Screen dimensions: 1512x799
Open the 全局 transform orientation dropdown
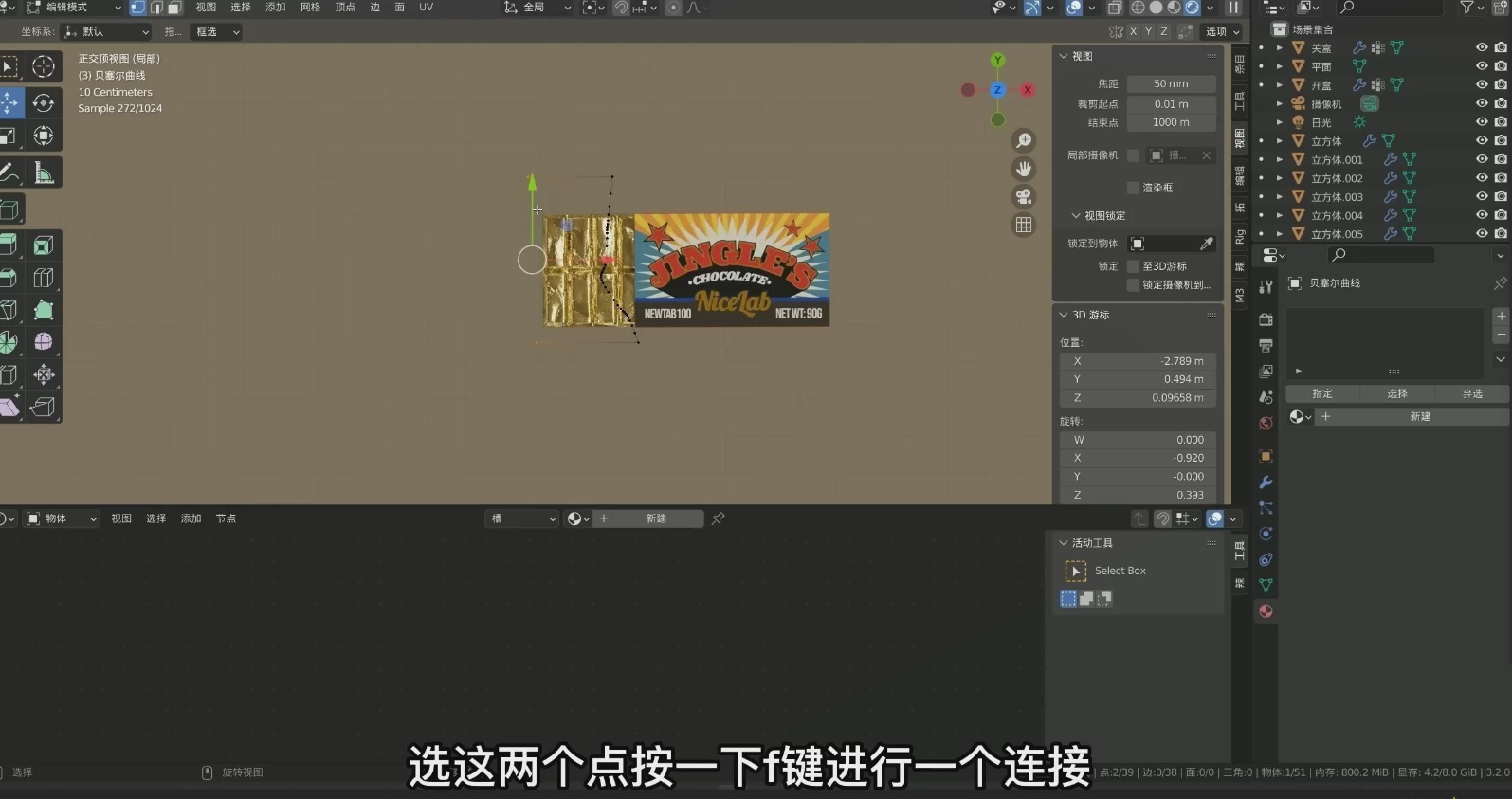537,8
